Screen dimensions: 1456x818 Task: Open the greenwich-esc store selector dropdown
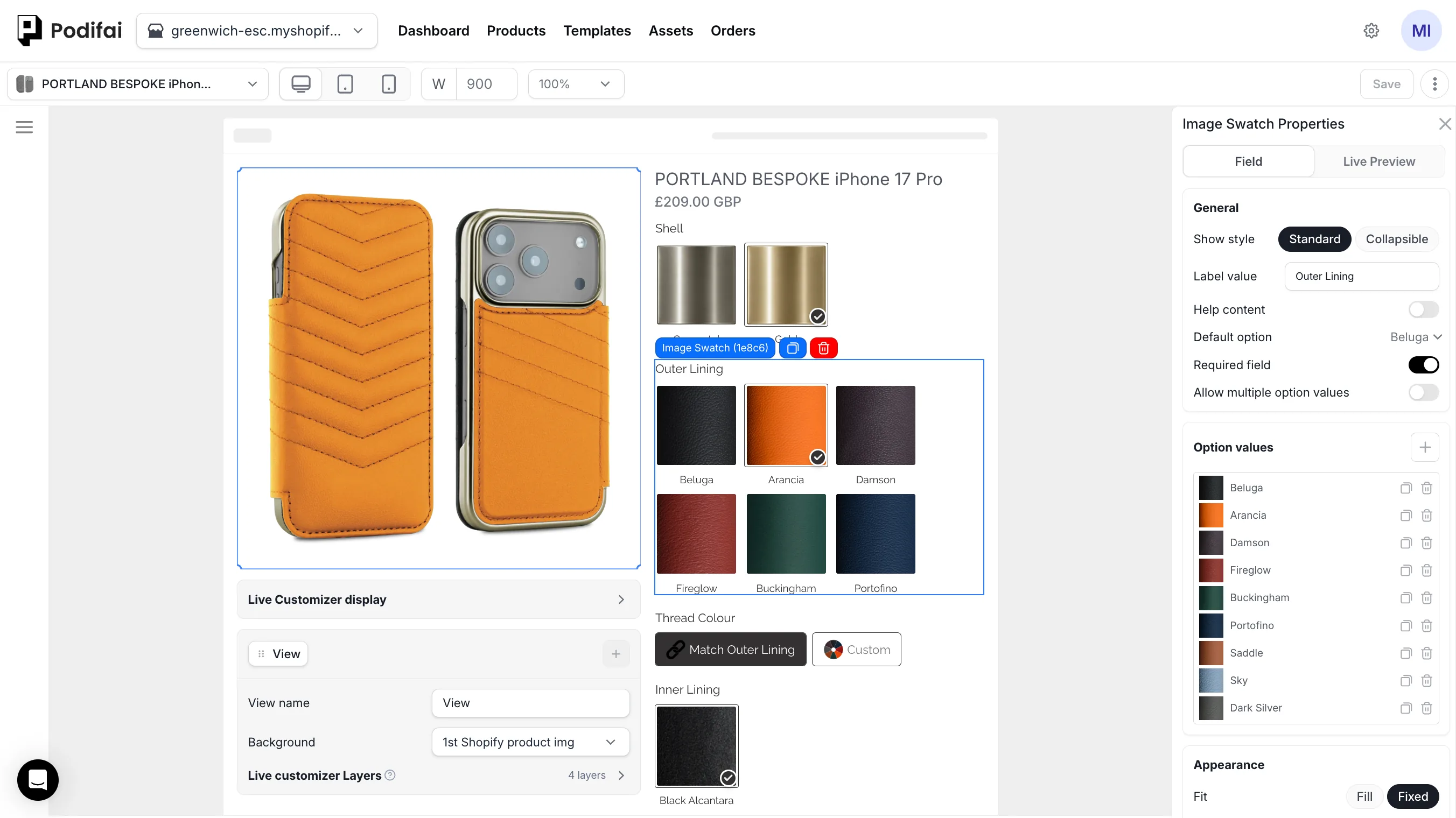[x=257, y=31]
